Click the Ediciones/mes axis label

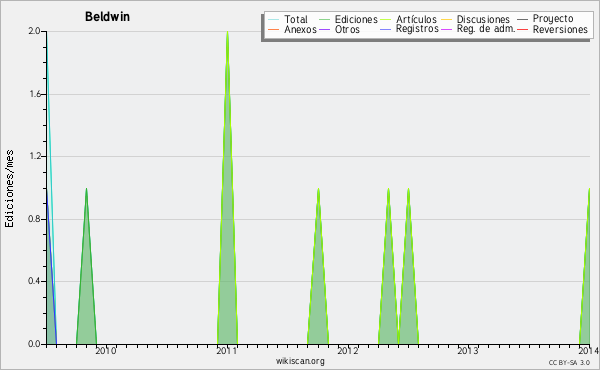pyautogui.click(x=9, y=189)
